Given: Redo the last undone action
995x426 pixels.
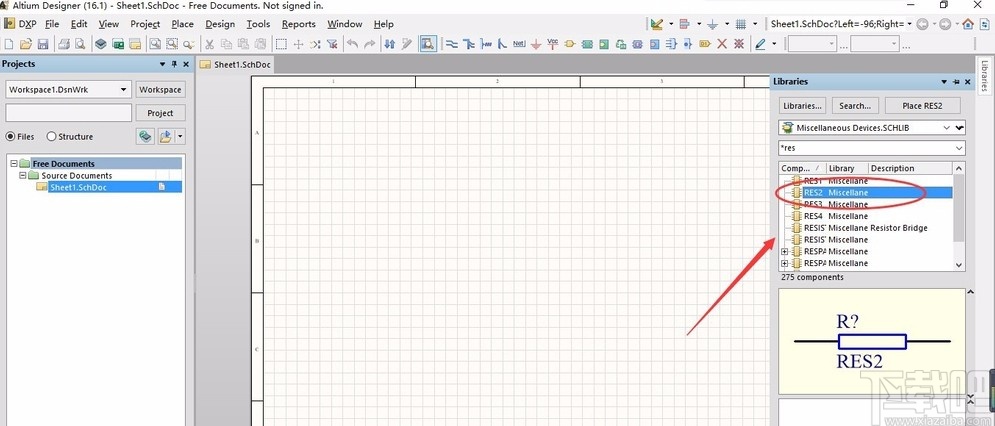Looking at the screenshot, I should [x=369, y=44].
